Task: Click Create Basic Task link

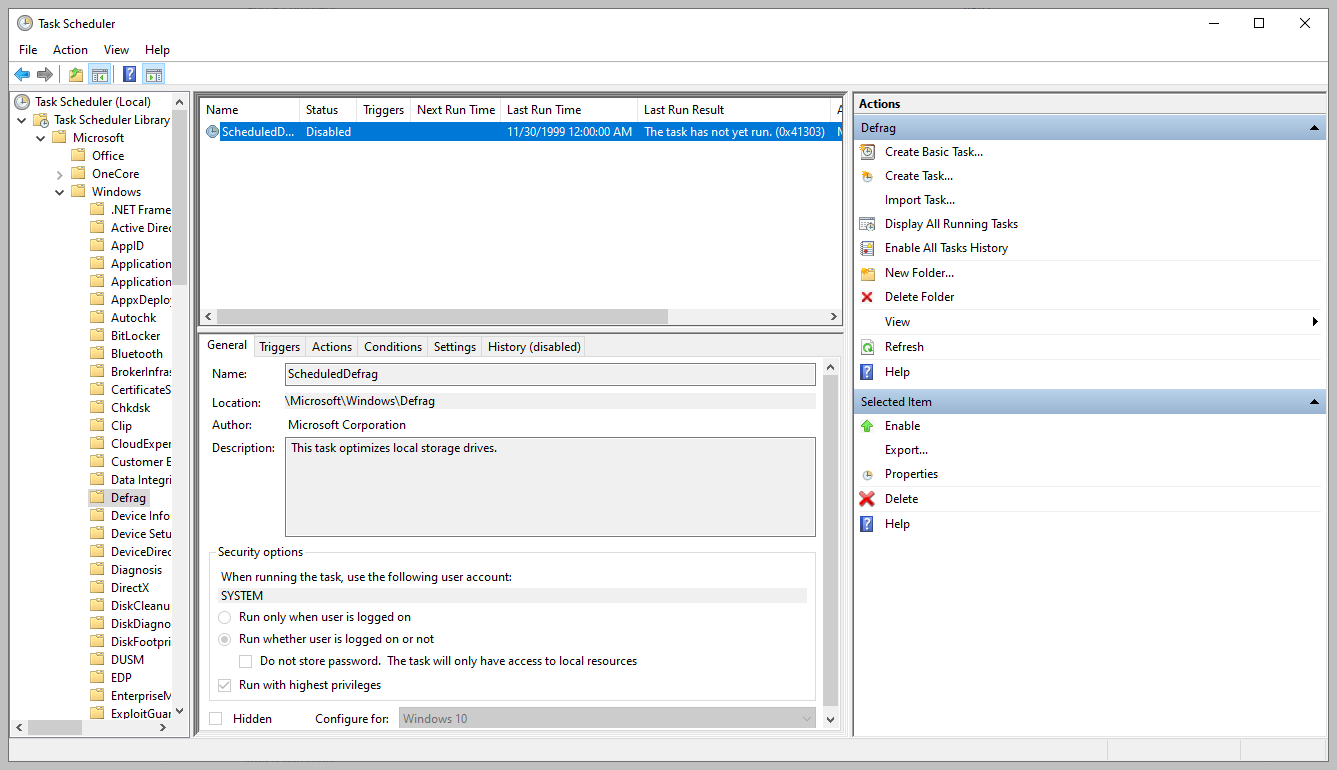Action: click(x=933, y=152)
